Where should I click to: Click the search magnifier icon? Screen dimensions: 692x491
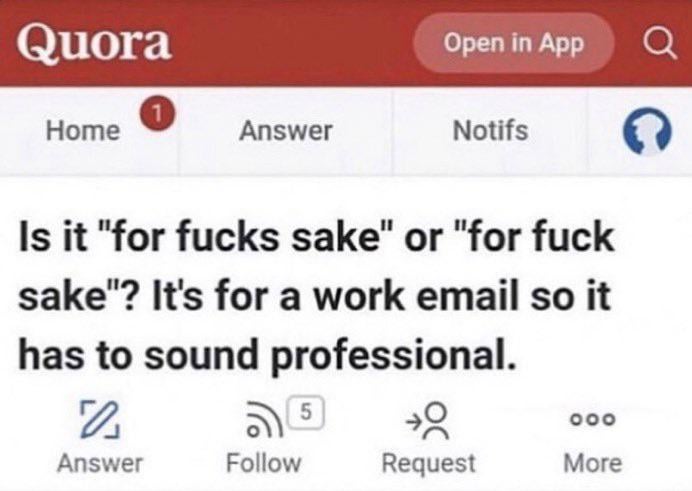(x=657, y=43)
